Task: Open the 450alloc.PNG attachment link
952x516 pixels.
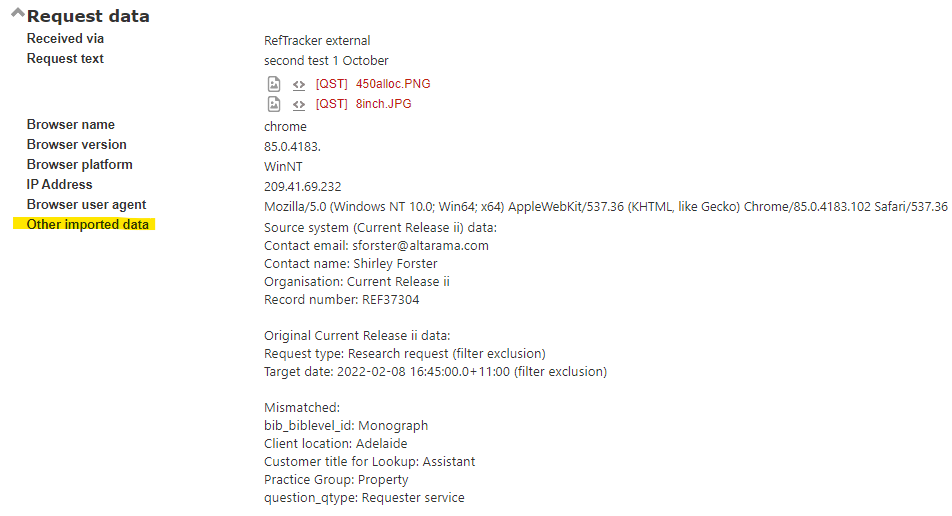Action: 393,84
